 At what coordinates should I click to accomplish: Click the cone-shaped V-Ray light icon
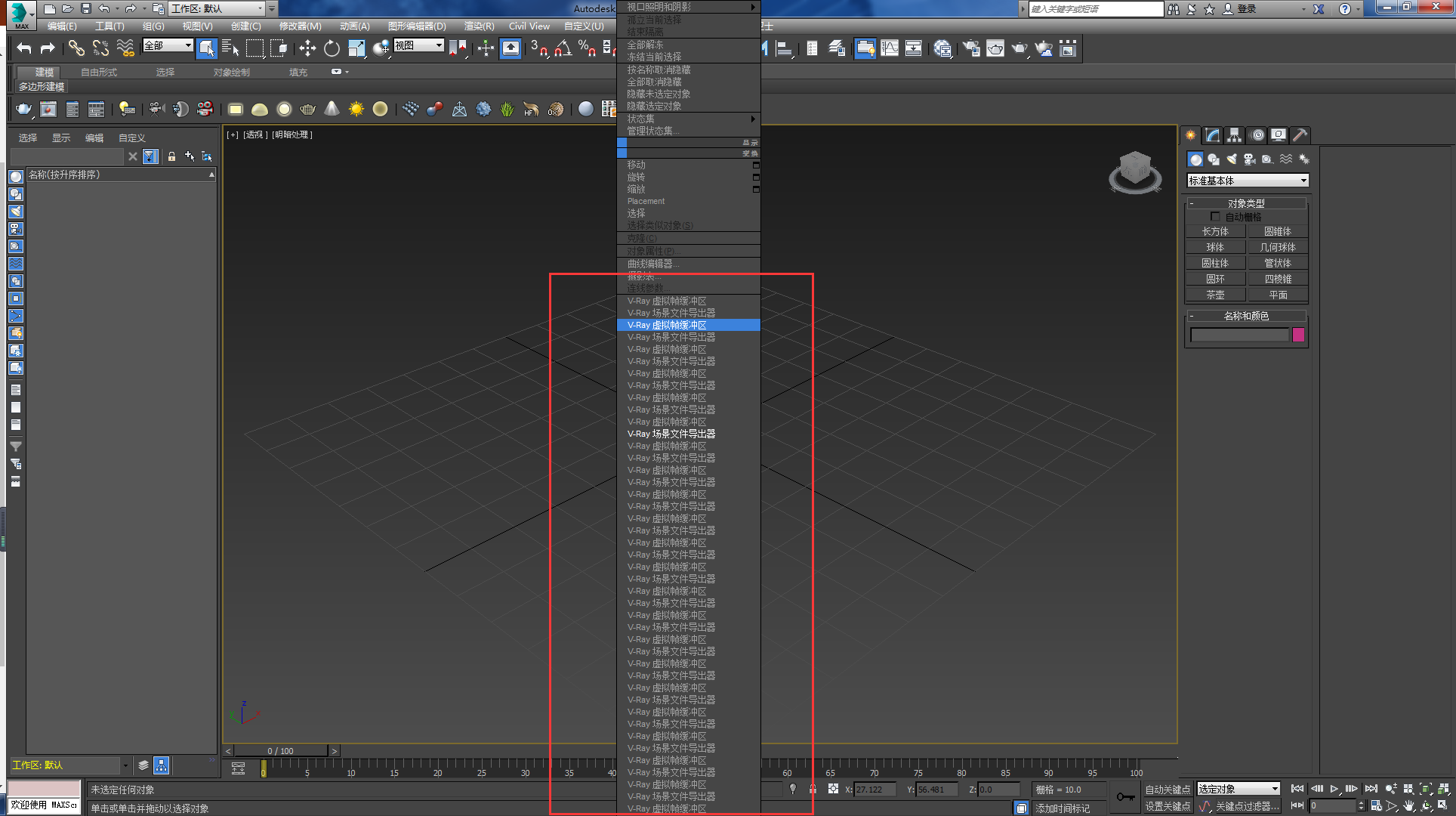(332, 110)
